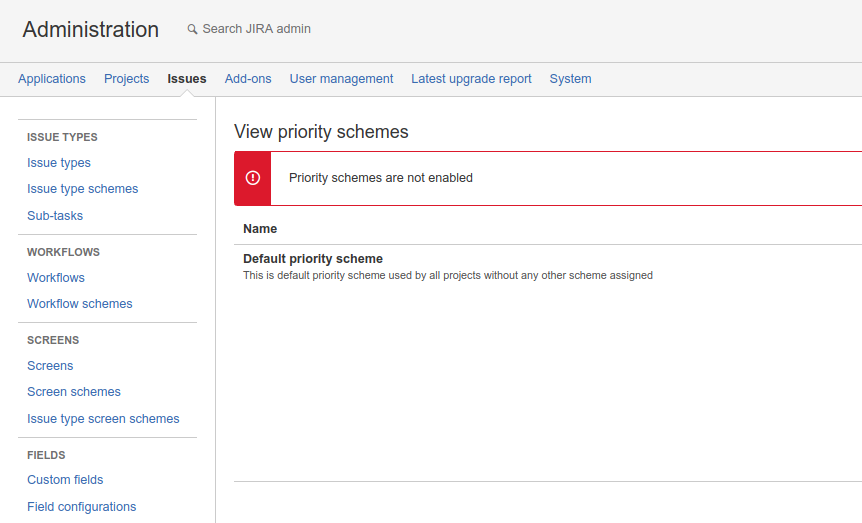
Task: Click the default priority scheme description text
Action: 448,275
